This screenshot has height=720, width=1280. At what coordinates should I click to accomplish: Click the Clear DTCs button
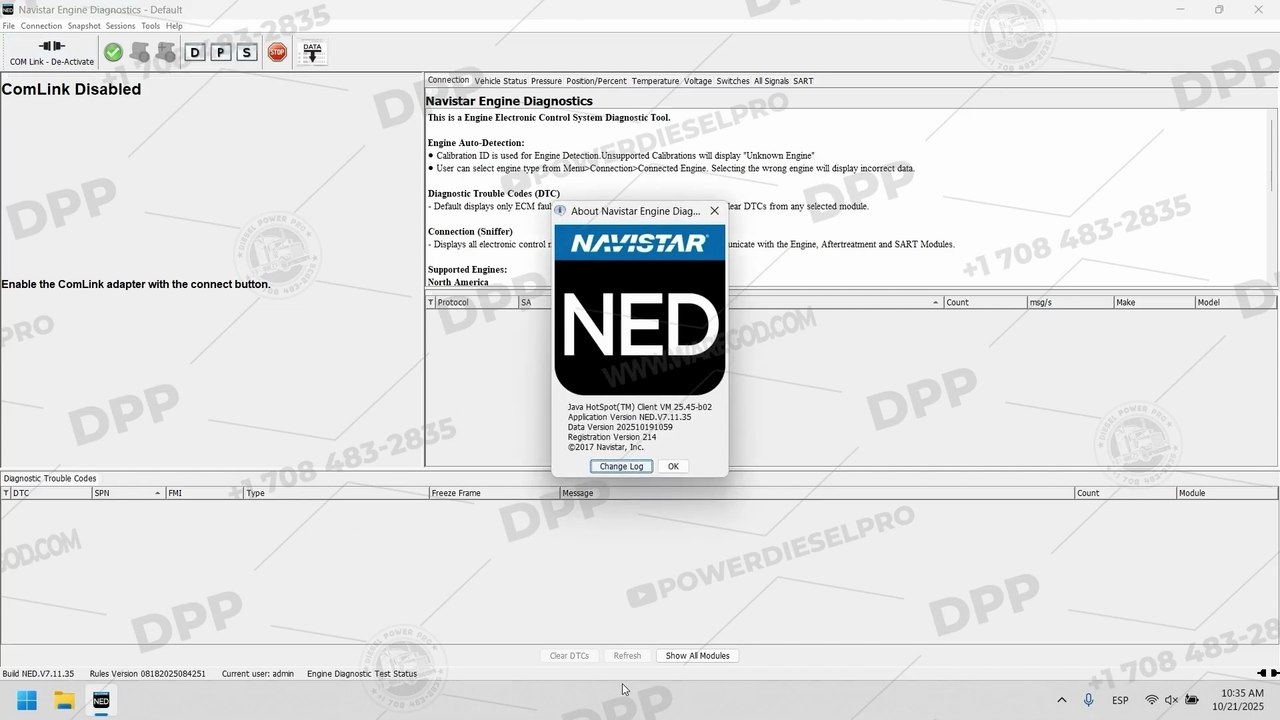click(x=569, y=656)
